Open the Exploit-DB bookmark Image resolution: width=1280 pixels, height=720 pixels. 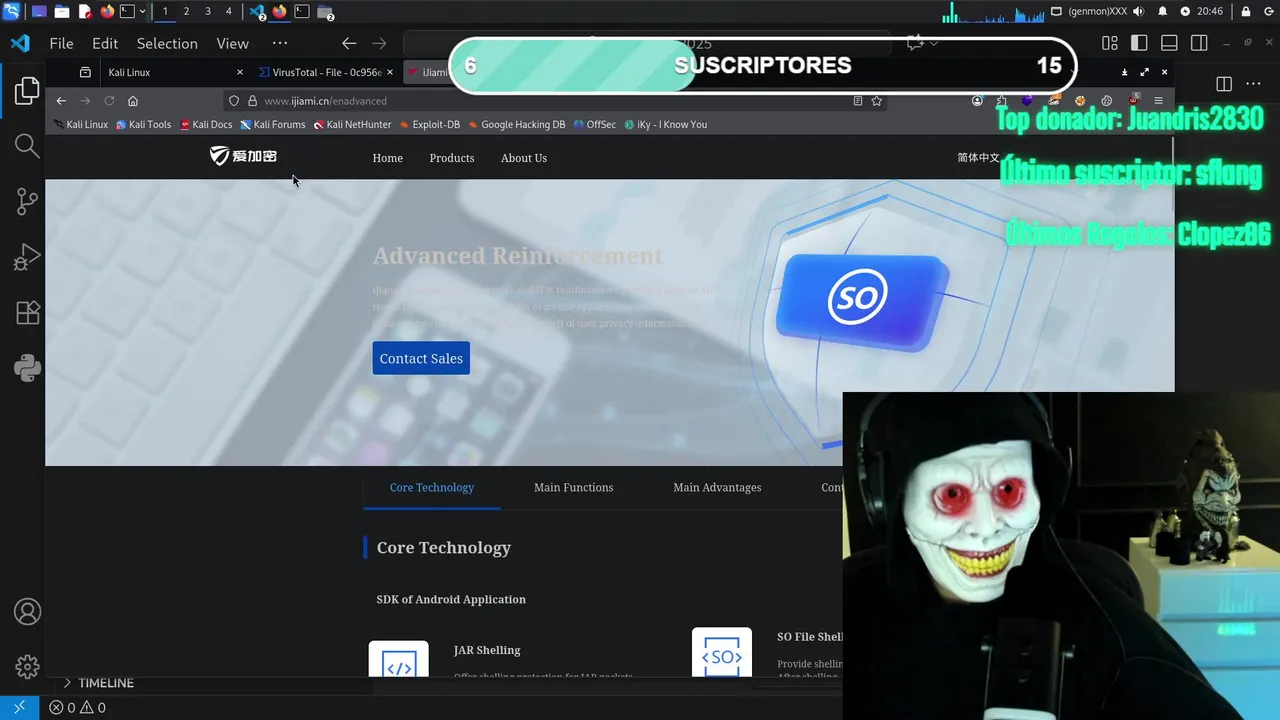click(x=429, y=125)
